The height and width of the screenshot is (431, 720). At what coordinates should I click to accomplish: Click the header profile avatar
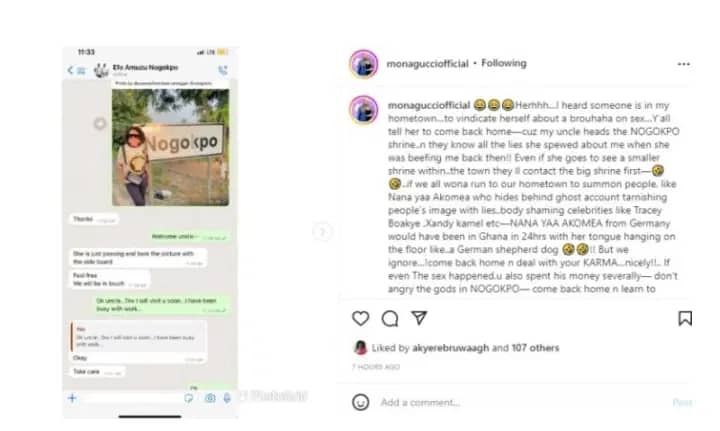(364, 64)
